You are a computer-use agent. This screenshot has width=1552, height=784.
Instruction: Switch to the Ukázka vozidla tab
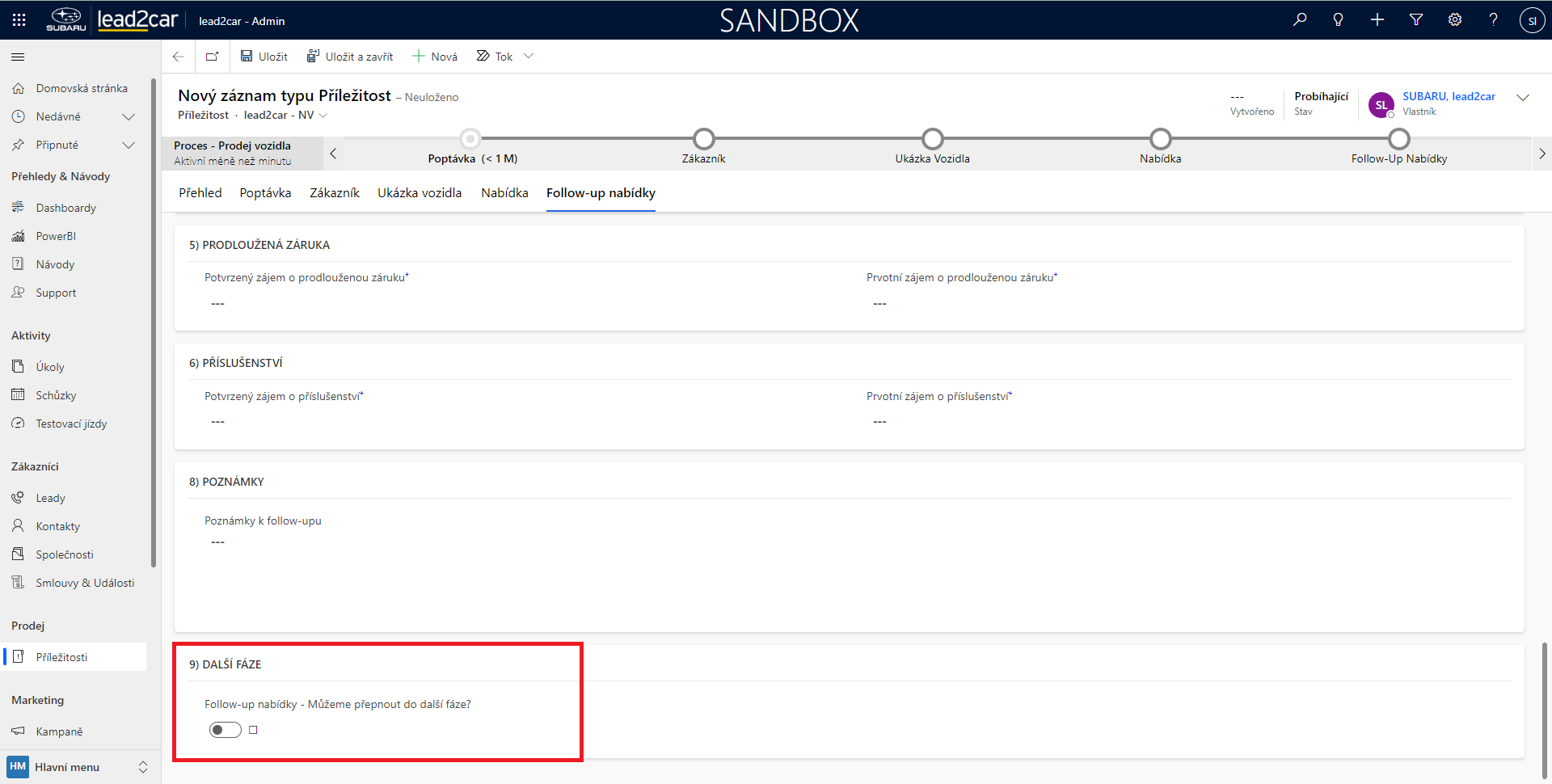[420, 193]
